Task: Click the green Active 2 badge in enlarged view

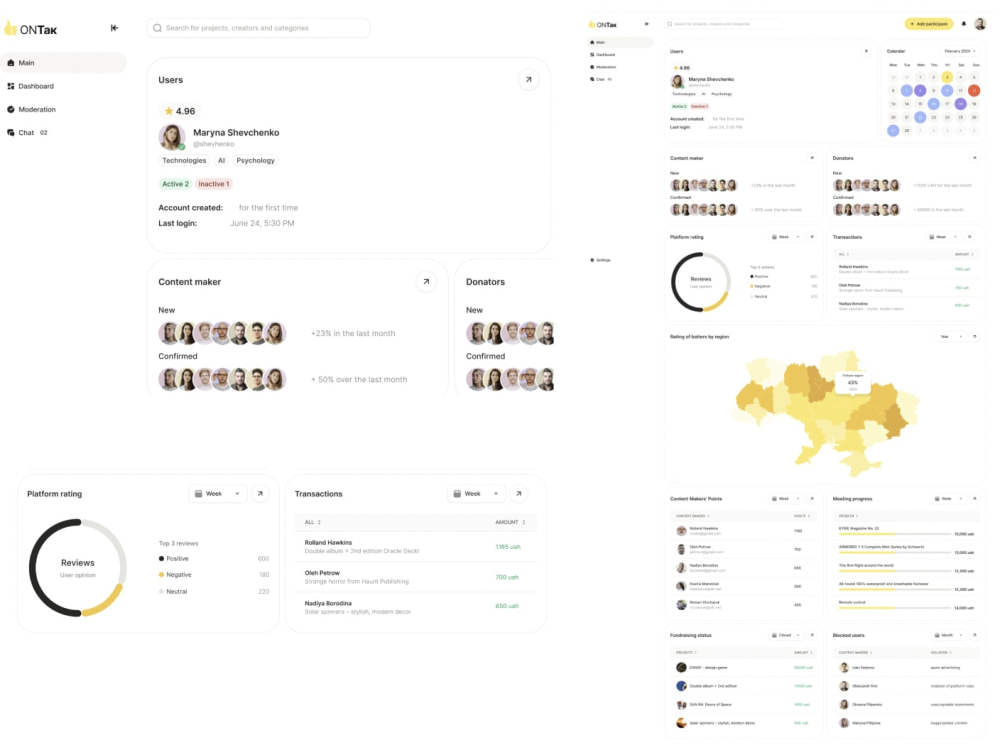Action: pos(175,184)
